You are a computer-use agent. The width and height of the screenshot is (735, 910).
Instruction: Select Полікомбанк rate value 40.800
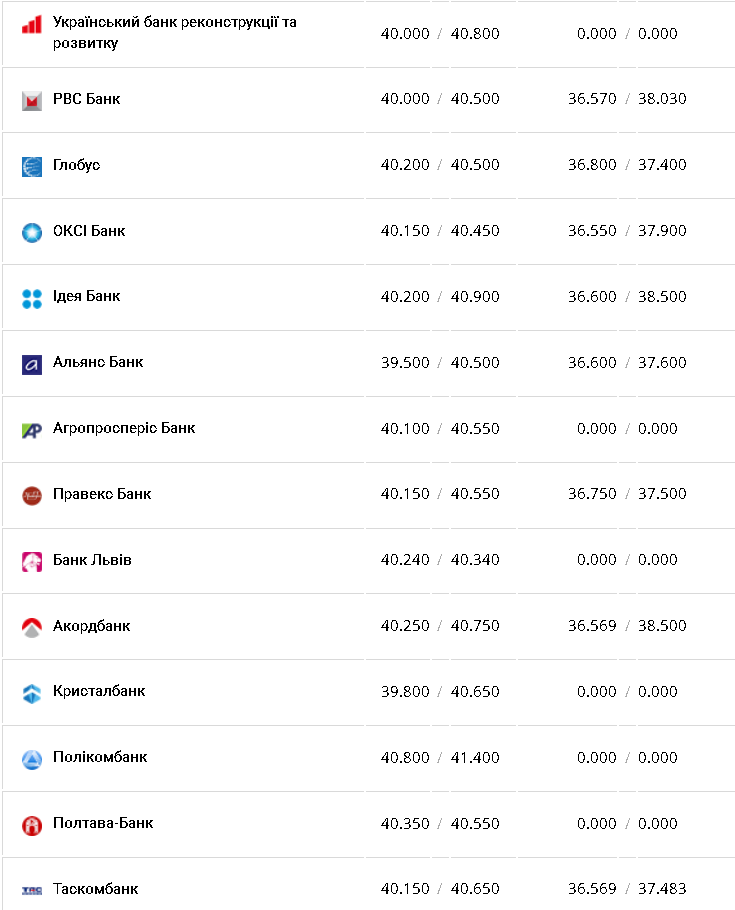click(x=405, y=758)
